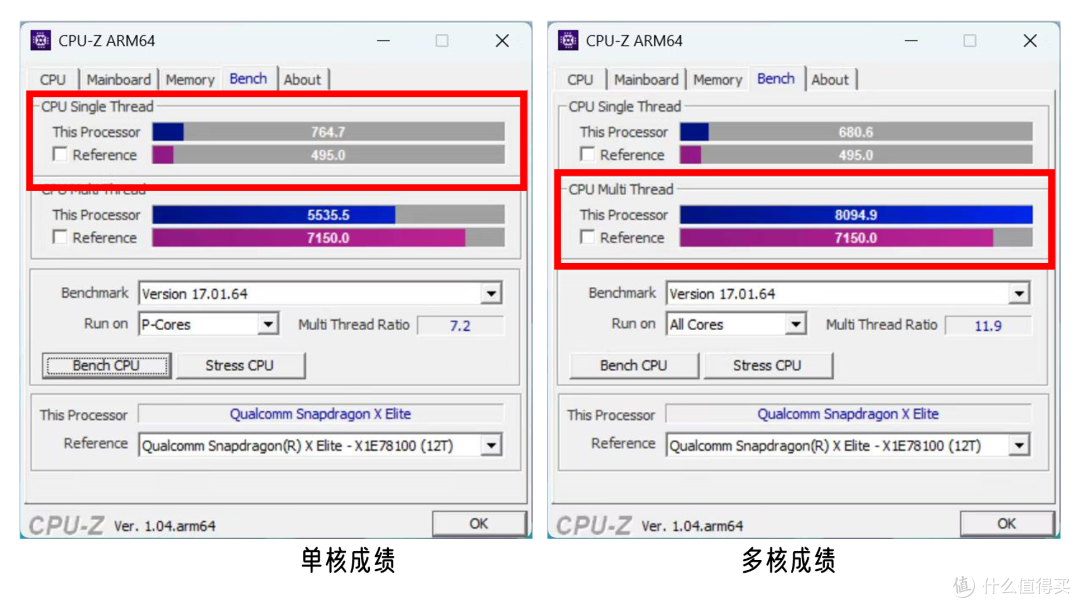Maximize the right CPU-Z window
Image resolution: width=1080 pixels, height=608 pixels.
970,41
